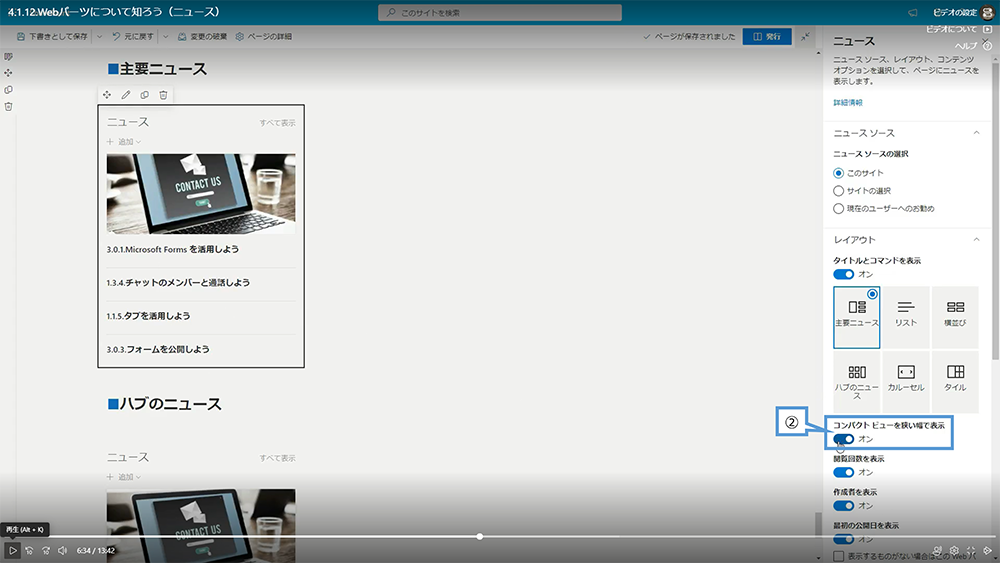The image size is (1000, 563).
Task: Select the リスト layout option
Action: [906, 317]
